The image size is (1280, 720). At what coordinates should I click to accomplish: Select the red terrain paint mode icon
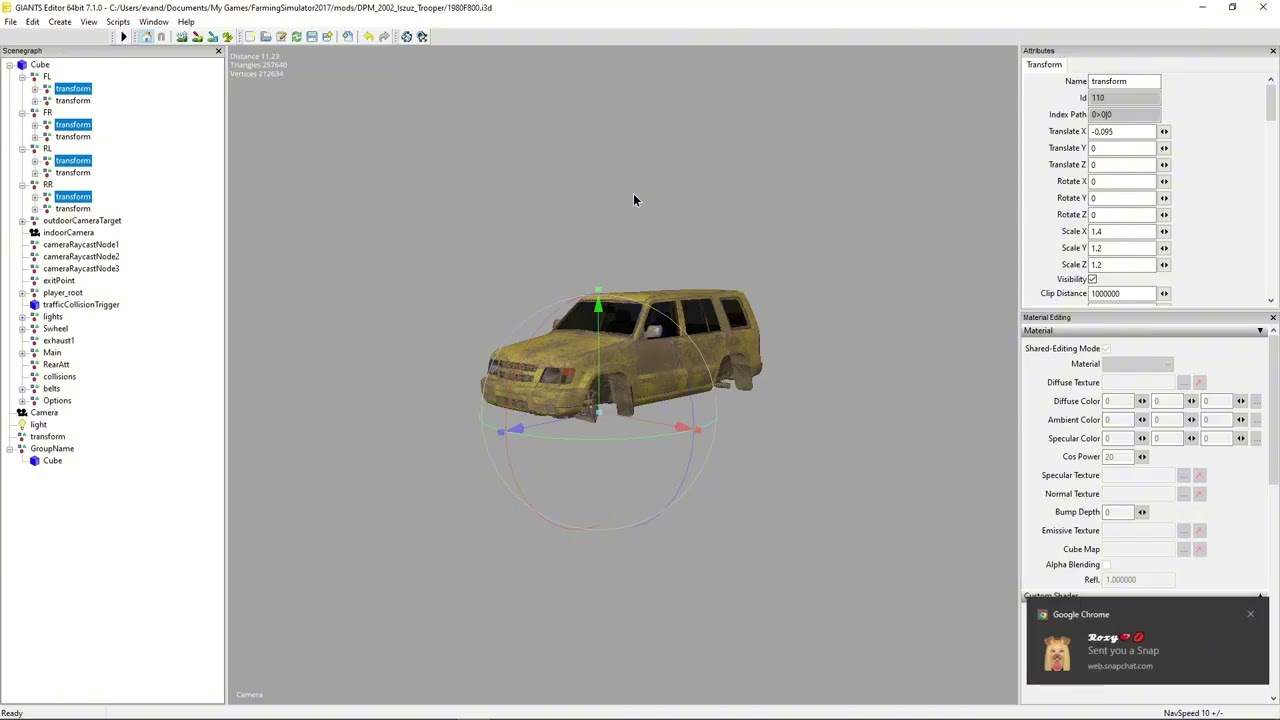197,37
